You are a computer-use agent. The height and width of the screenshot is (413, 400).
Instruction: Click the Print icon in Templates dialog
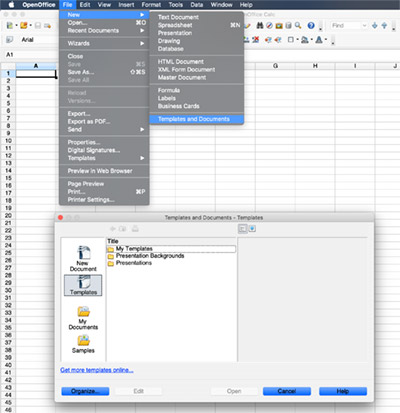coord(135,229)
